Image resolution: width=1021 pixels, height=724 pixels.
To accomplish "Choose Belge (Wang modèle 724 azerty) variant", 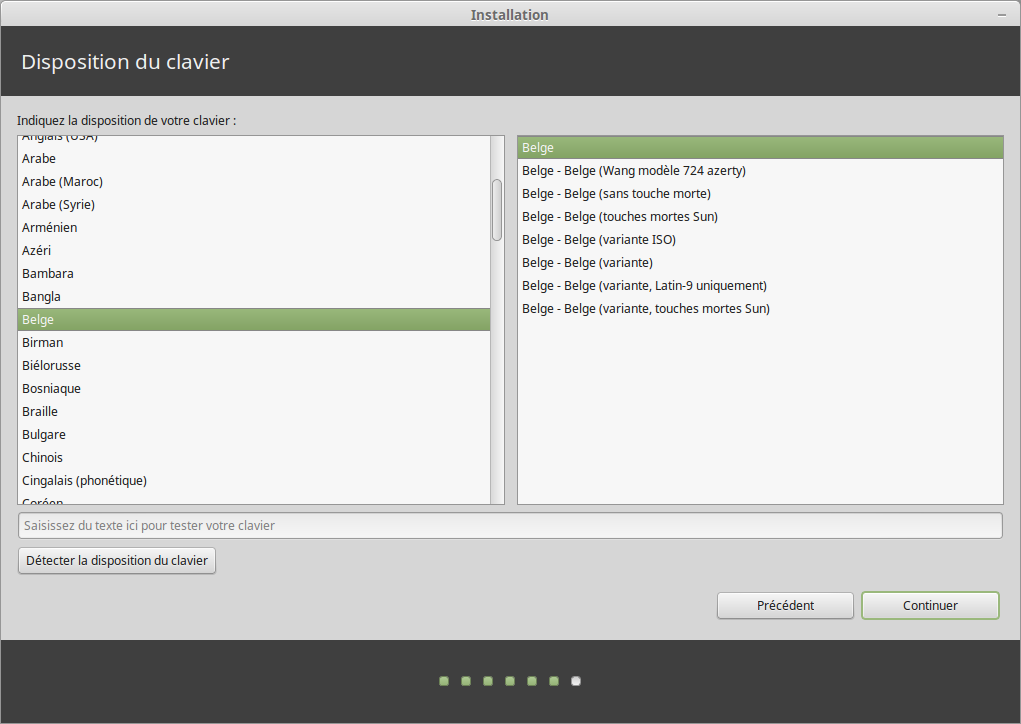I will click(x=633, y=171).
